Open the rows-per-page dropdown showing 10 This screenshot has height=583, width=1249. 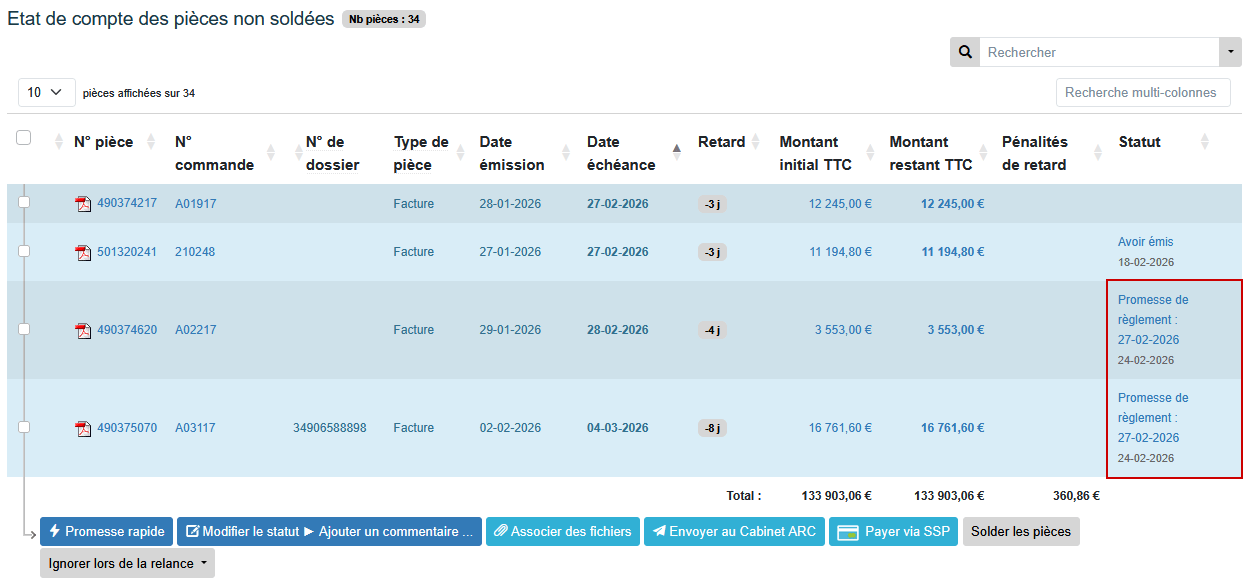[46, 92]
